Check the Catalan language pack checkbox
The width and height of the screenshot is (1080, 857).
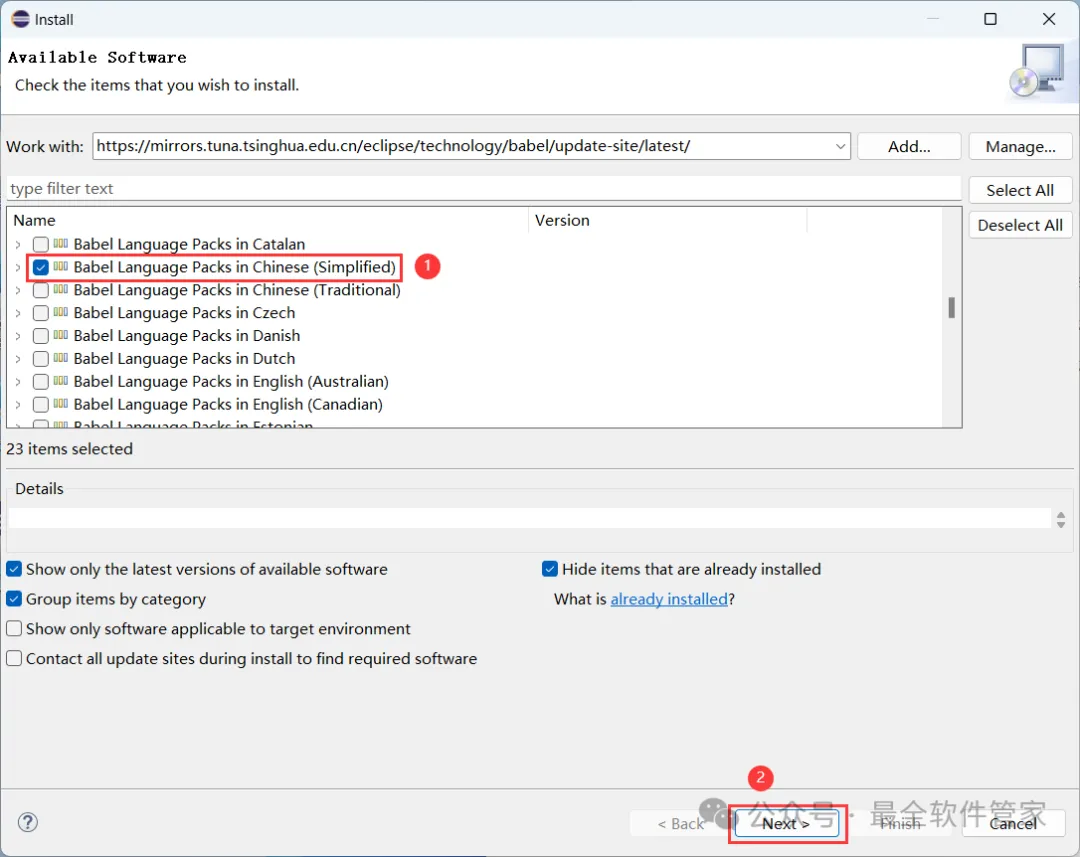pos(41,245)
